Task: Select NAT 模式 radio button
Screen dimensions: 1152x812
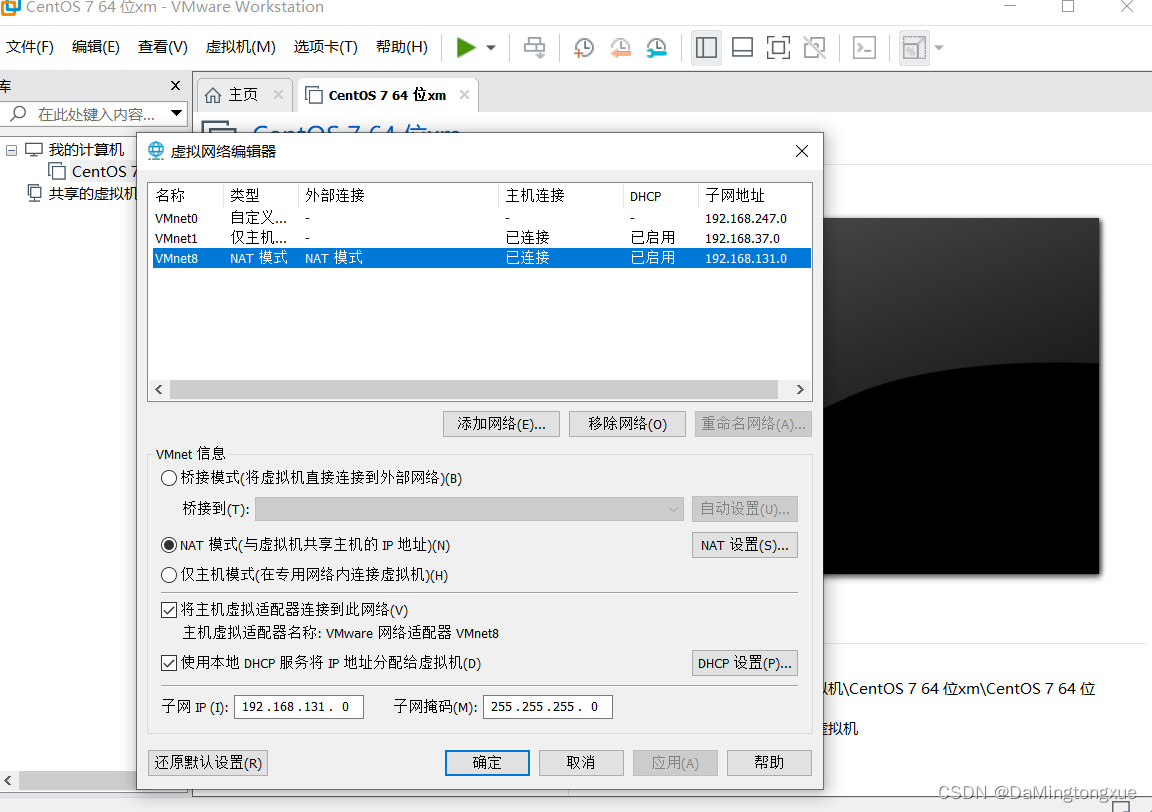Action: tap(168, 545)
